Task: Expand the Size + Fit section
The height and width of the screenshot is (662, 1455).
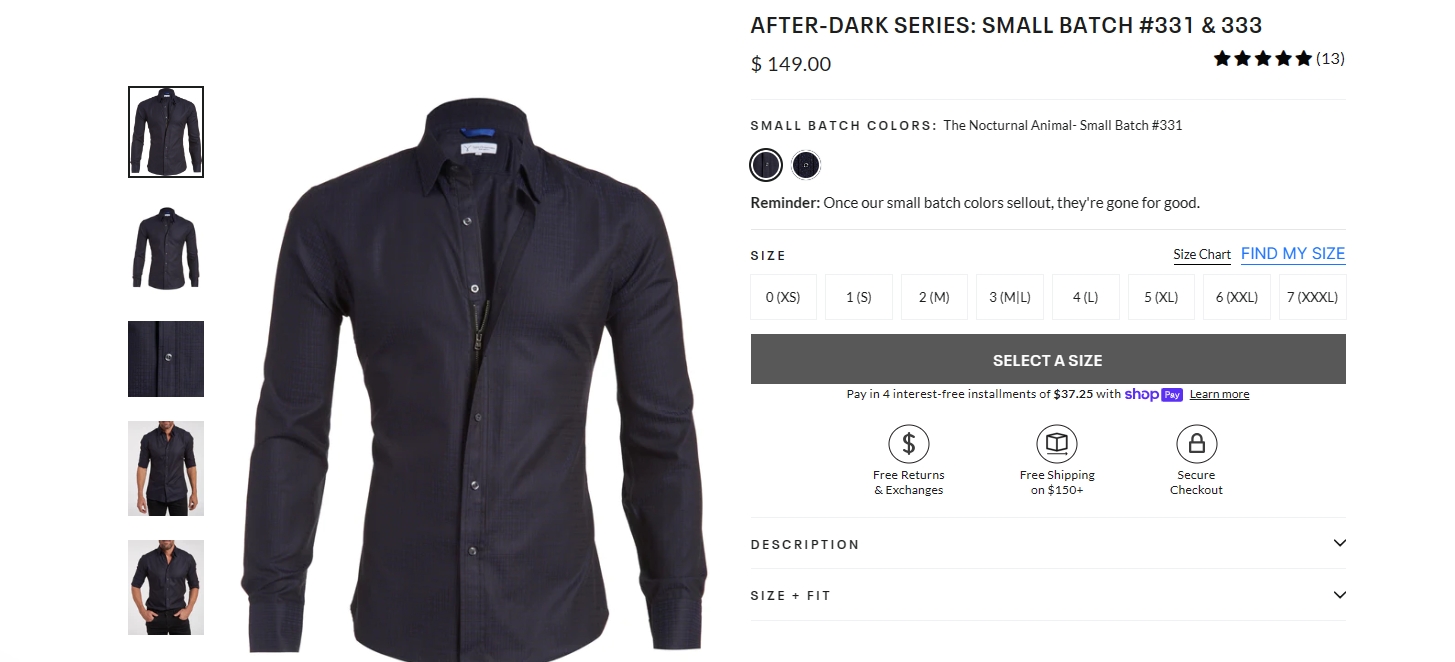Action: [x=1048, y=595]
